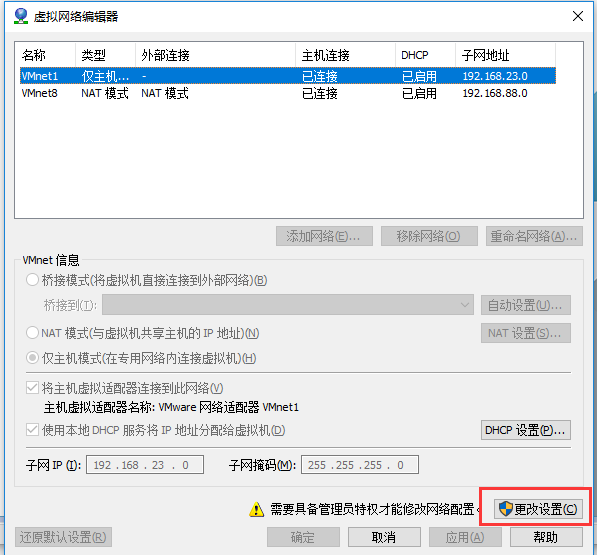Click 已连接 cell in VMnet1 row
This screenshot has width=597, height=555.
(320, 76)
